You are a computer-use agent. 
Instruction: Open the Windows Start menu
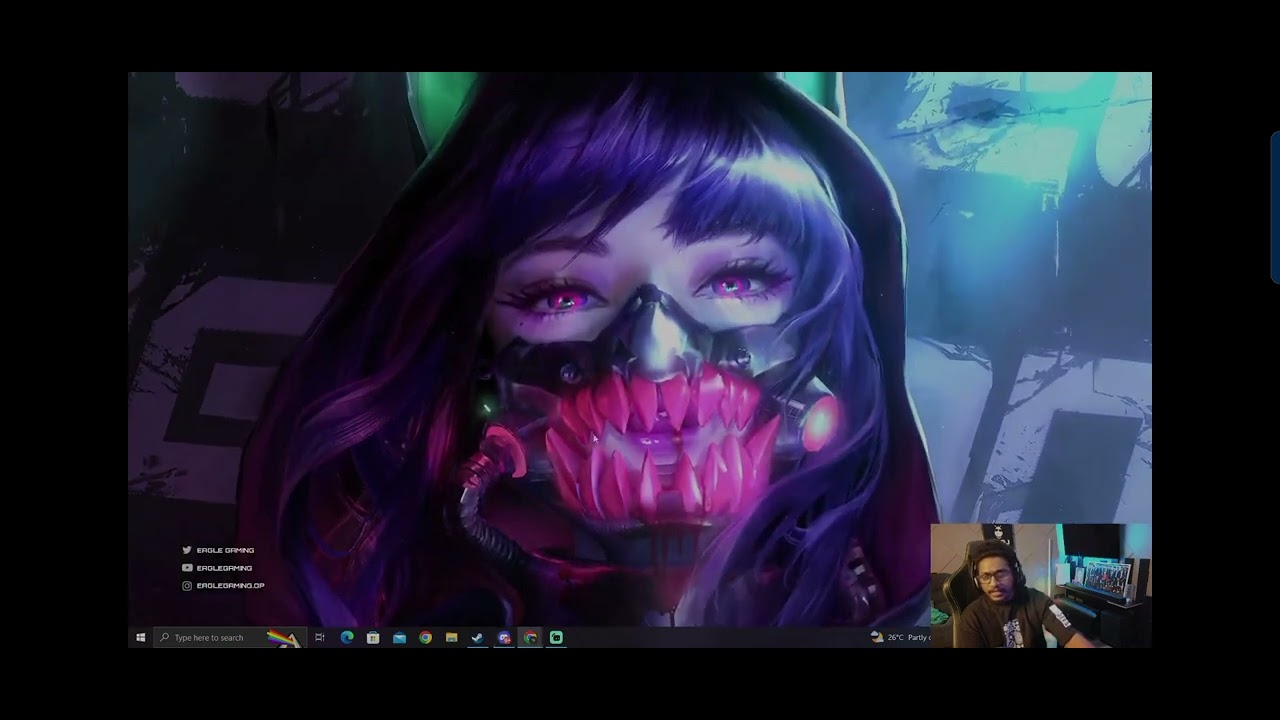[140, 637]
